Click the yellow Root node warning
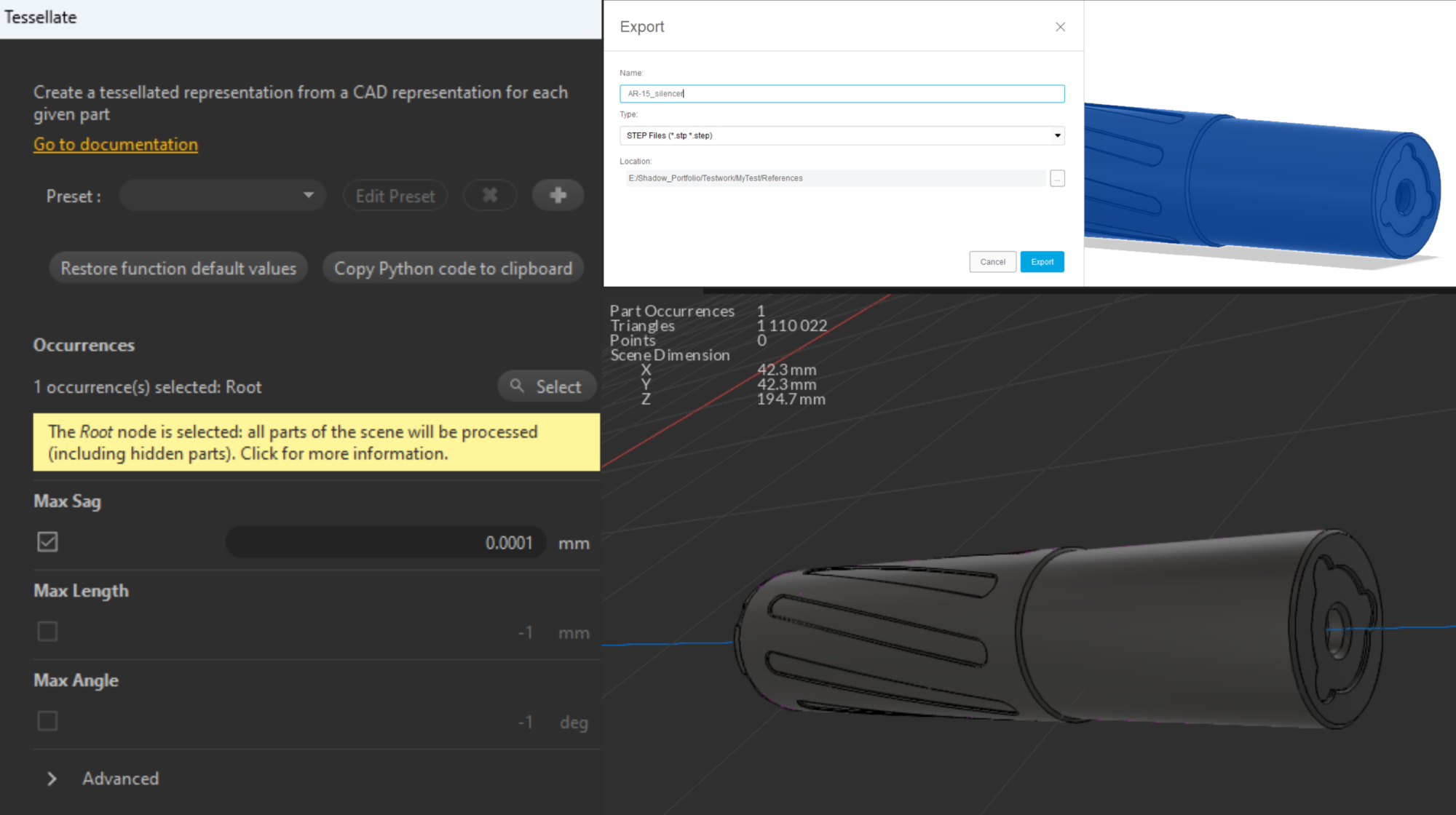Viewport: 1456px width, 815px height. point(316,442)
